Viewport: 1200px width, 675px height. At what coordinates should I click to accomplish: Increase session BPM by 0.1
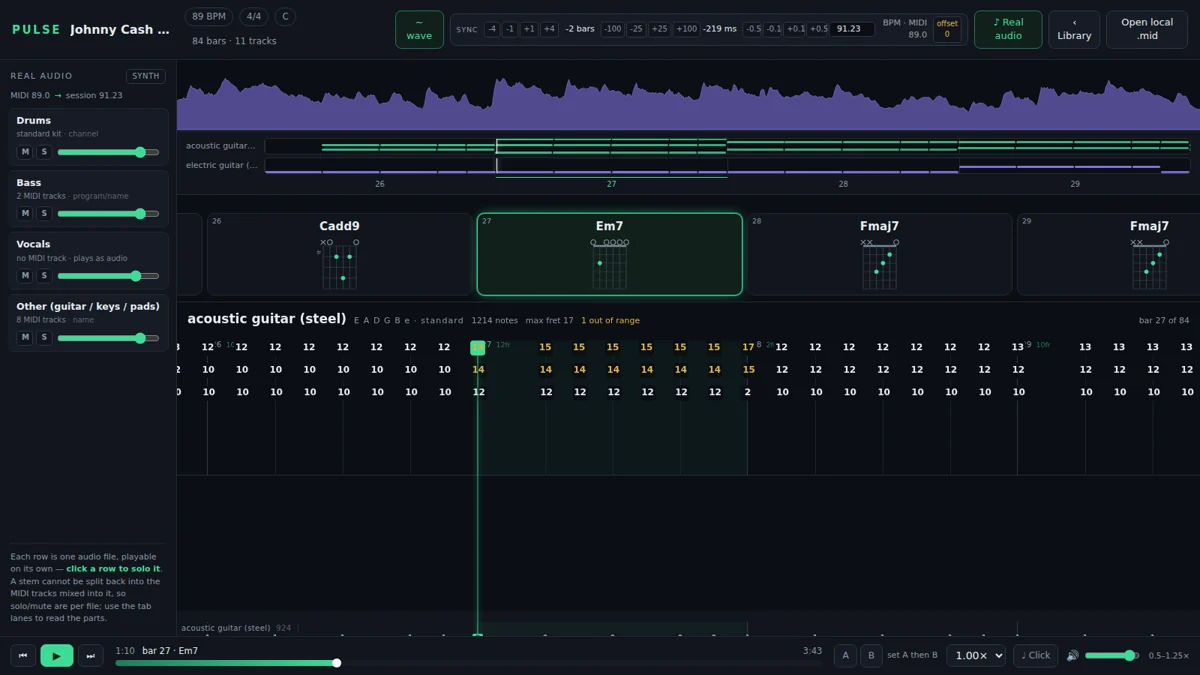pos(795,29)
